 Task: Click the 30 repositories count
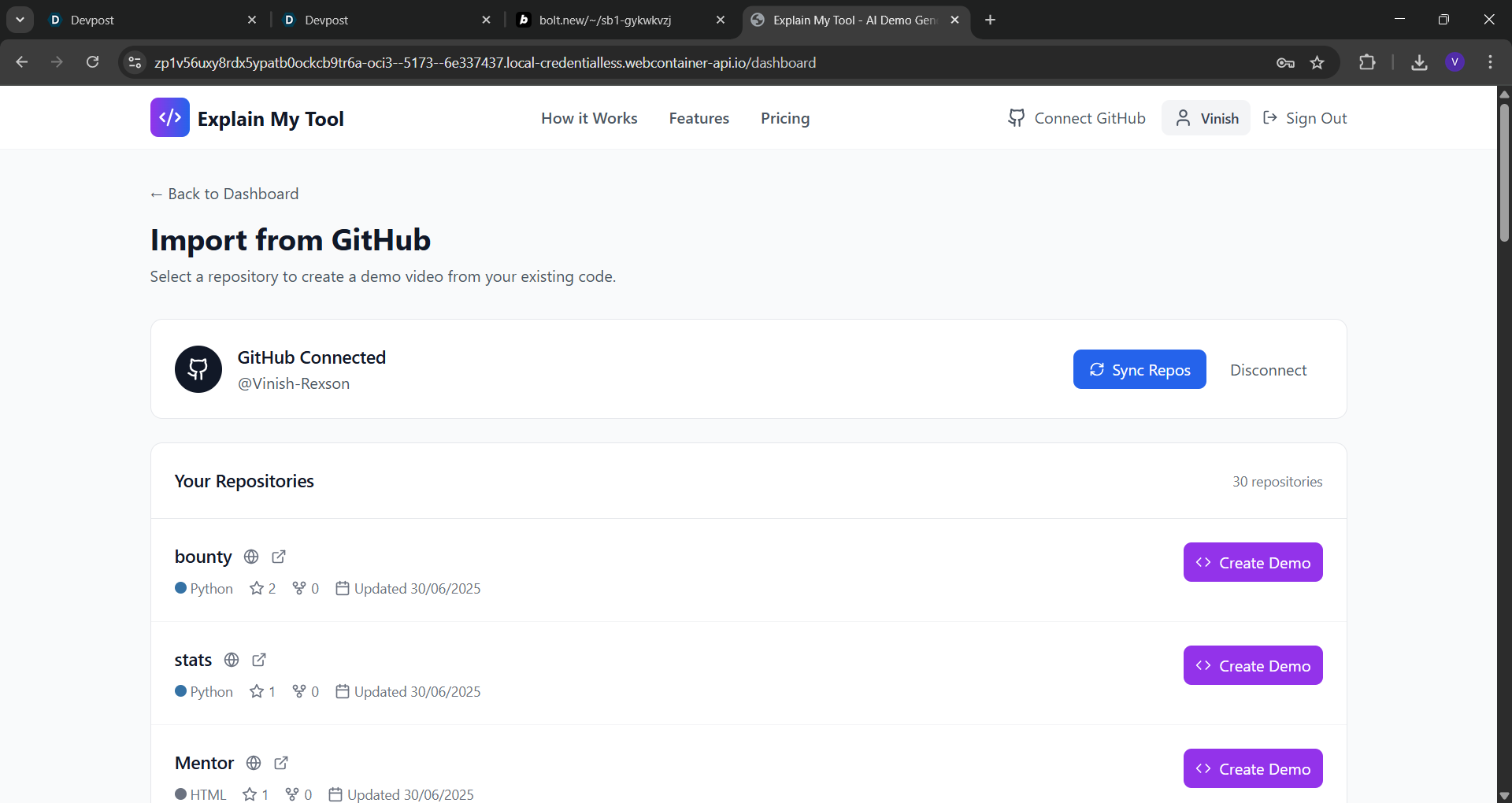pos(1277,481)
